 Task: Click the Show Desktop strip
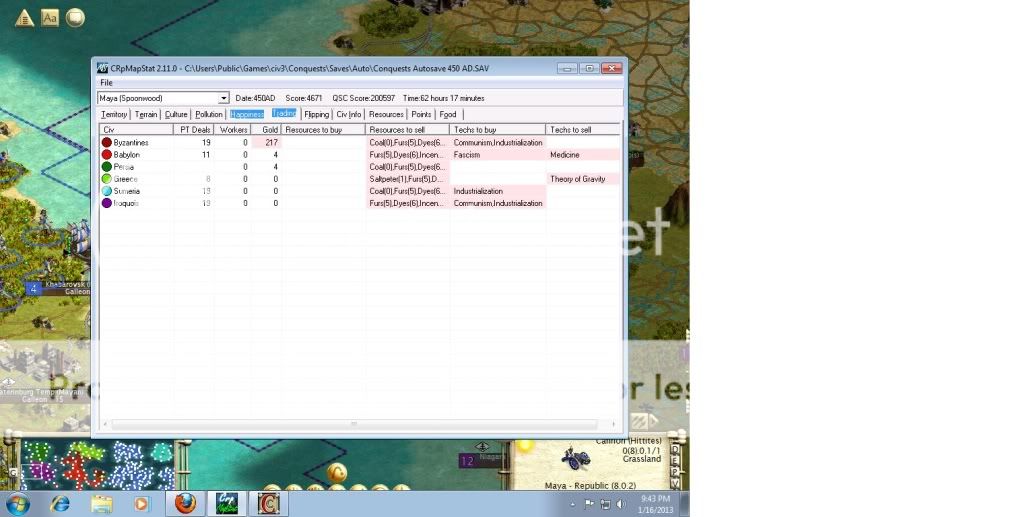point(684,504)
